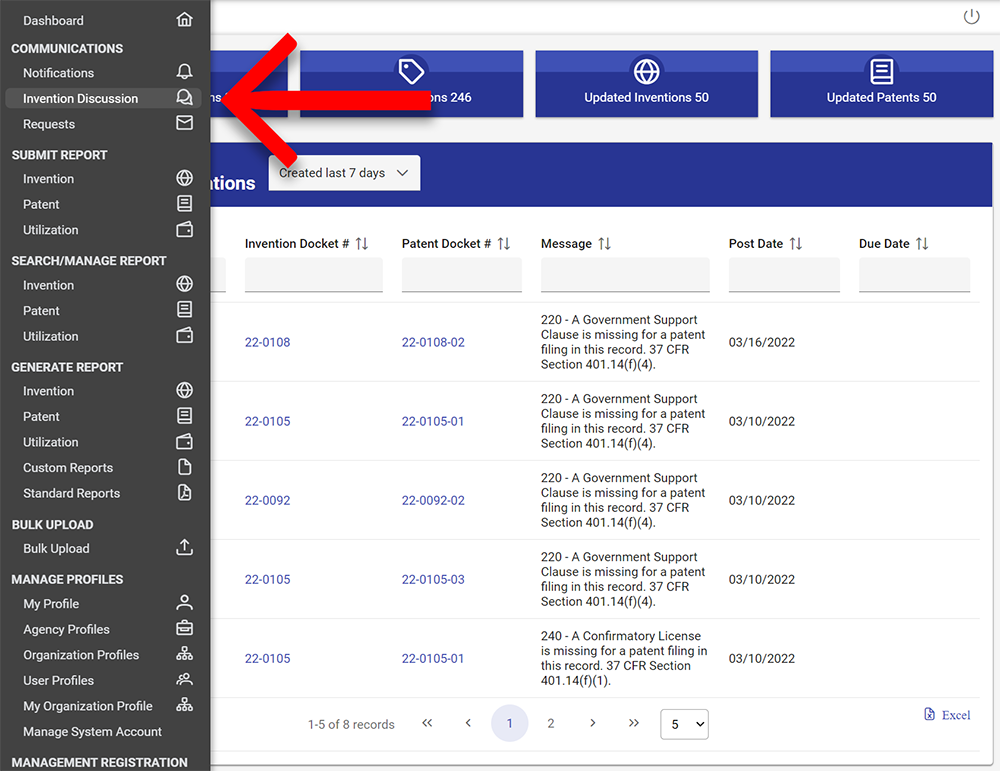Viewport: 1000px width, 771px height.
Task: Click the Notifications bell icon
Action: click(x=184, y=73)
